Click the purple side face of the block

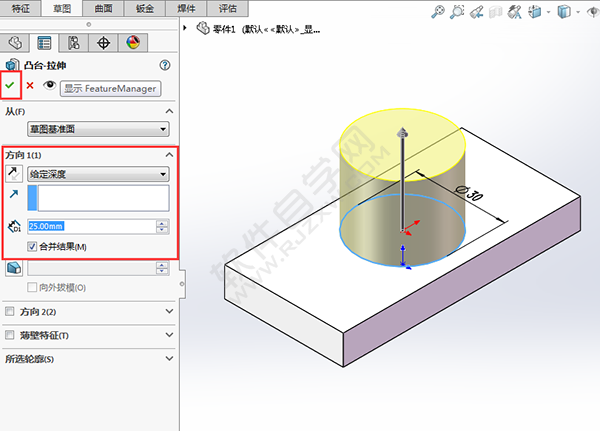click(x=463, y=283)
